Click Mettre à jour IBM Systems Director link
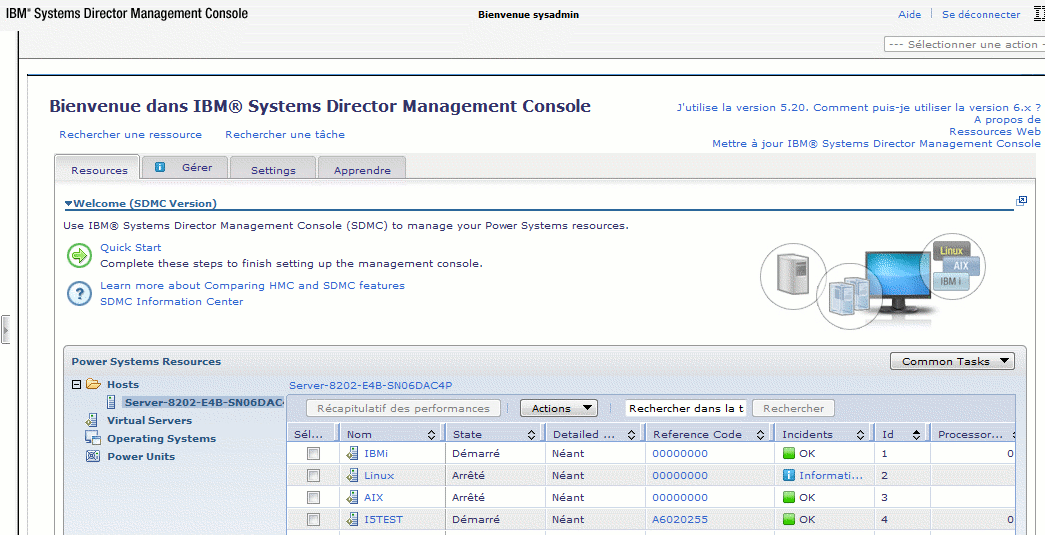This screenshot has height=535, width=1045. point(876,144)
